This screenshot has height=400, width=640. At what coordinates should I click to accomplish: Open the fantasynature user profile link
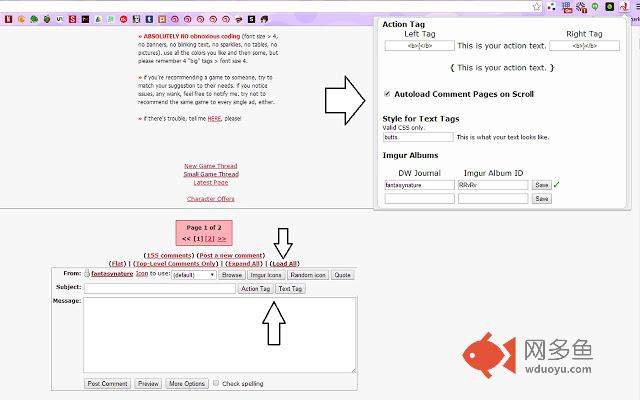tap(112, 273)
